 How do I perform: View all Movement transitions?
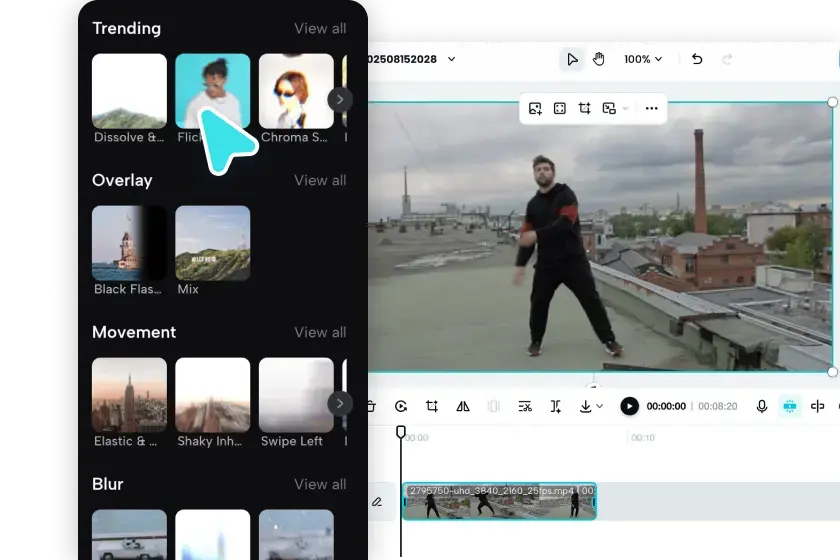320,332
